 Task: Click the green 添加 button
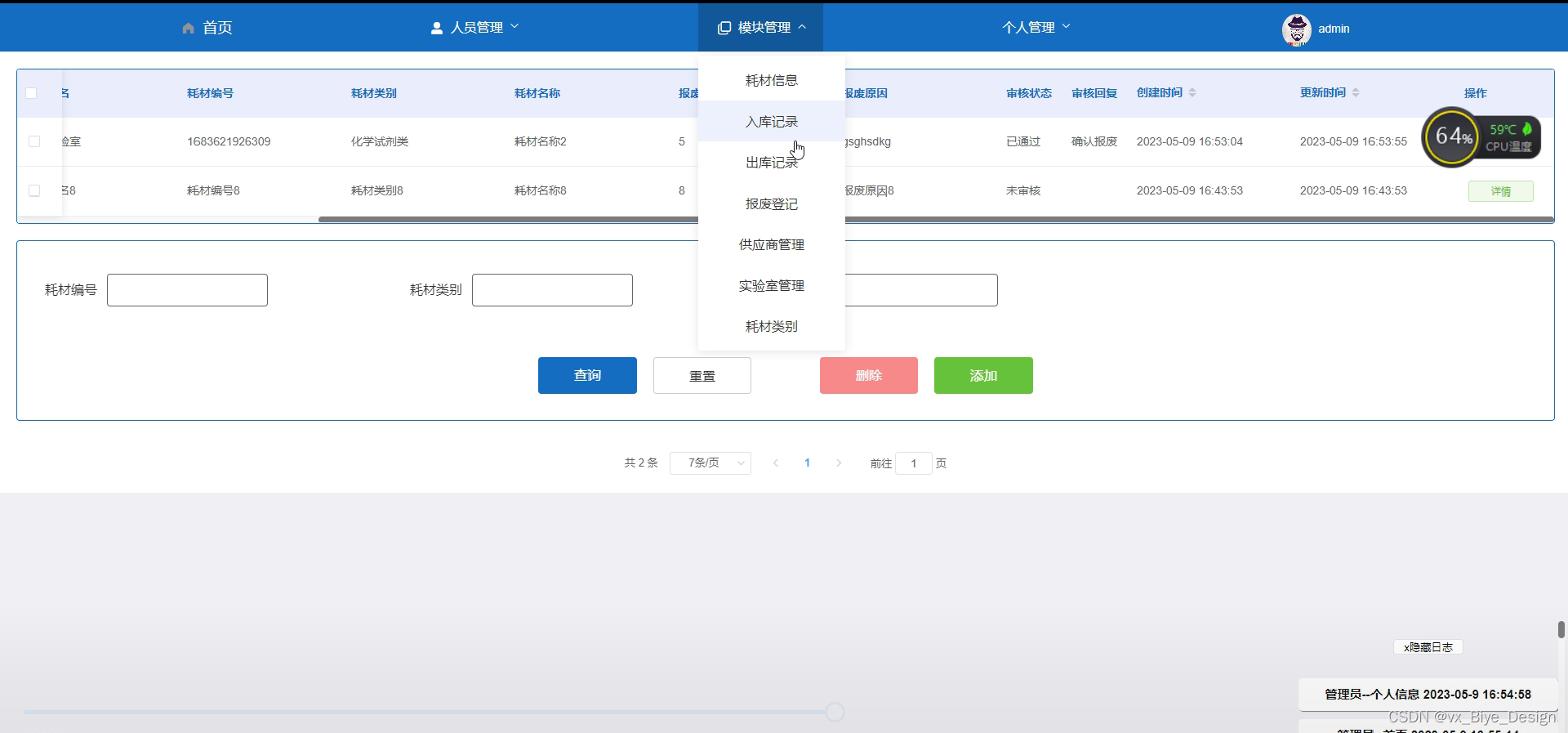coord(983,375)
